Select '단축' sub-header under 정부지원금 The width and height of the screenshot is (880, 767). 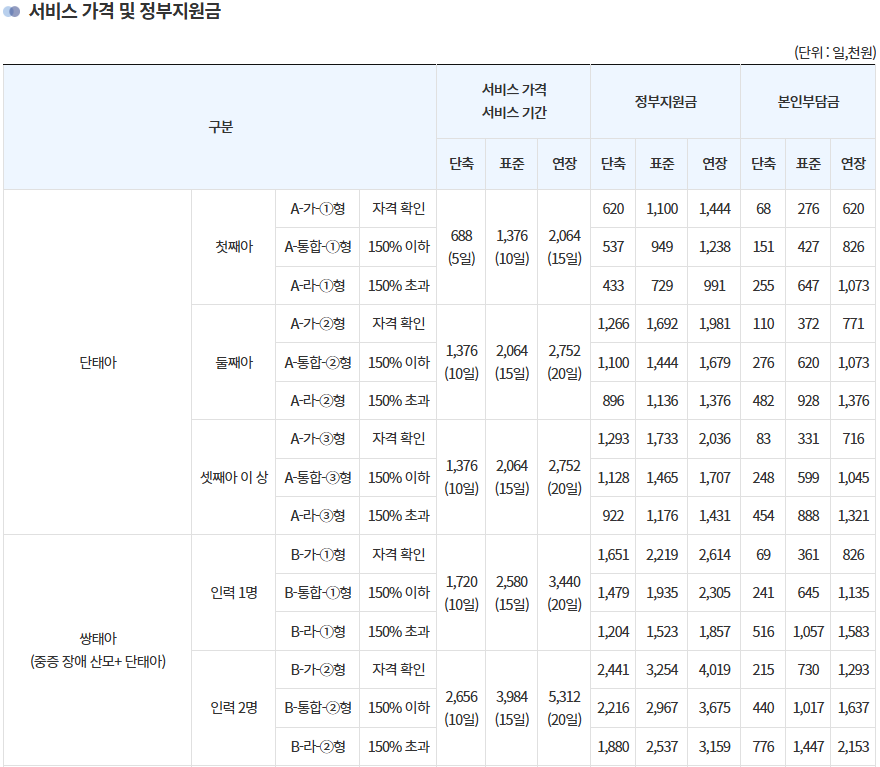point(613,163)
